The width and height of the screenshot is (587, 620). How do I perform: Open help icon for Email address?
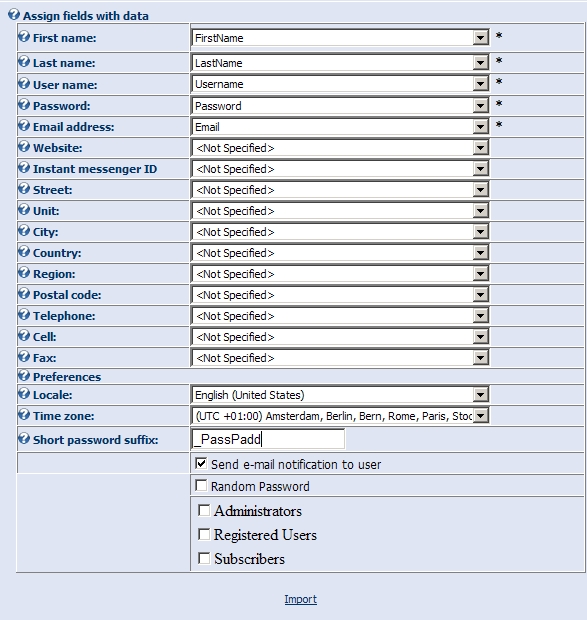point(24,126)
